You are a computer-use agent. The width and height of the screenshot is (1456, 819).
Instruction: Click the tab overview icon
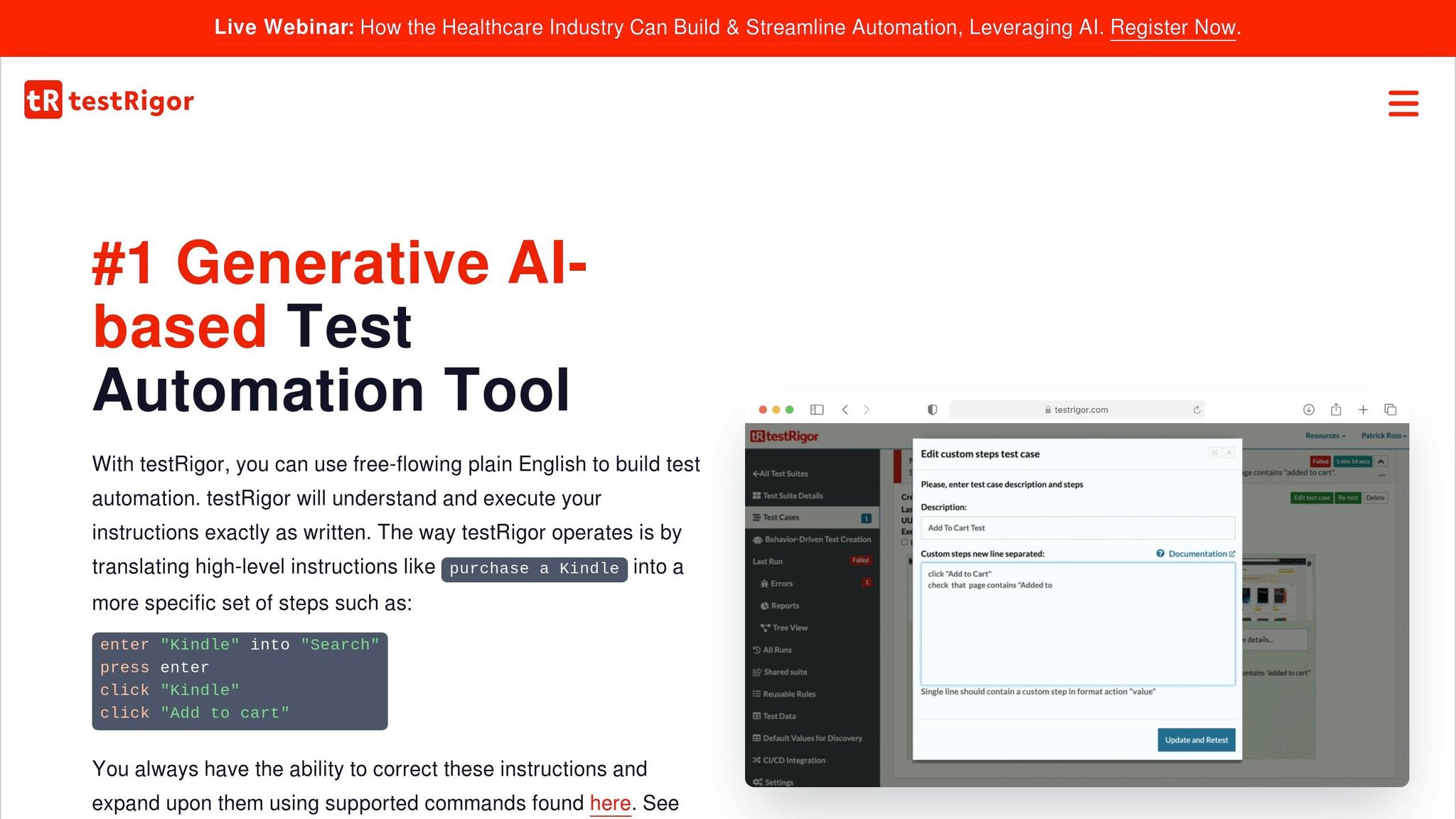tap(1391, 409)
